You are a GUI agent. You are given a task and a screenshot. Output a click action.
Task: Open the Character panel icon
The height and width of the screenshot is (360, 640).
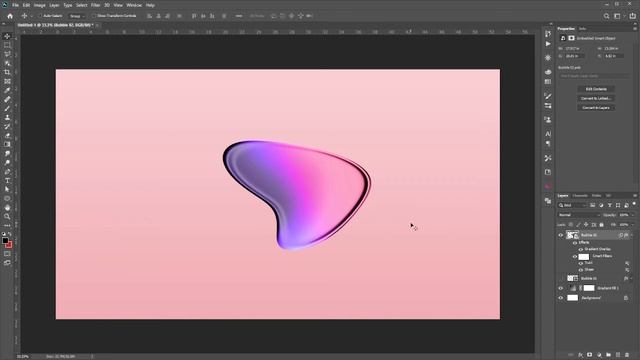548,134
